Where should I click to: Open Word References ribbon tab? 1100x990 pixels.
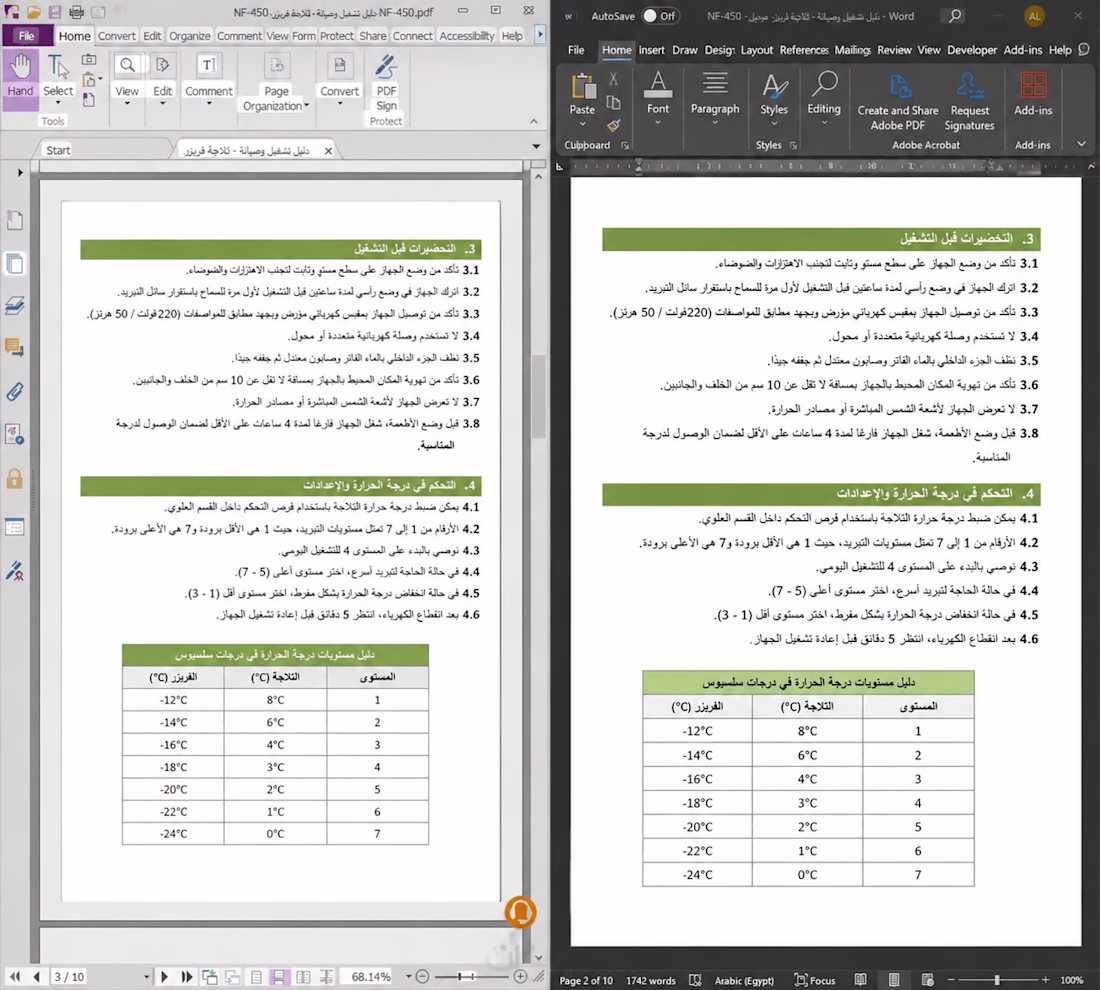tap(803, 50)
